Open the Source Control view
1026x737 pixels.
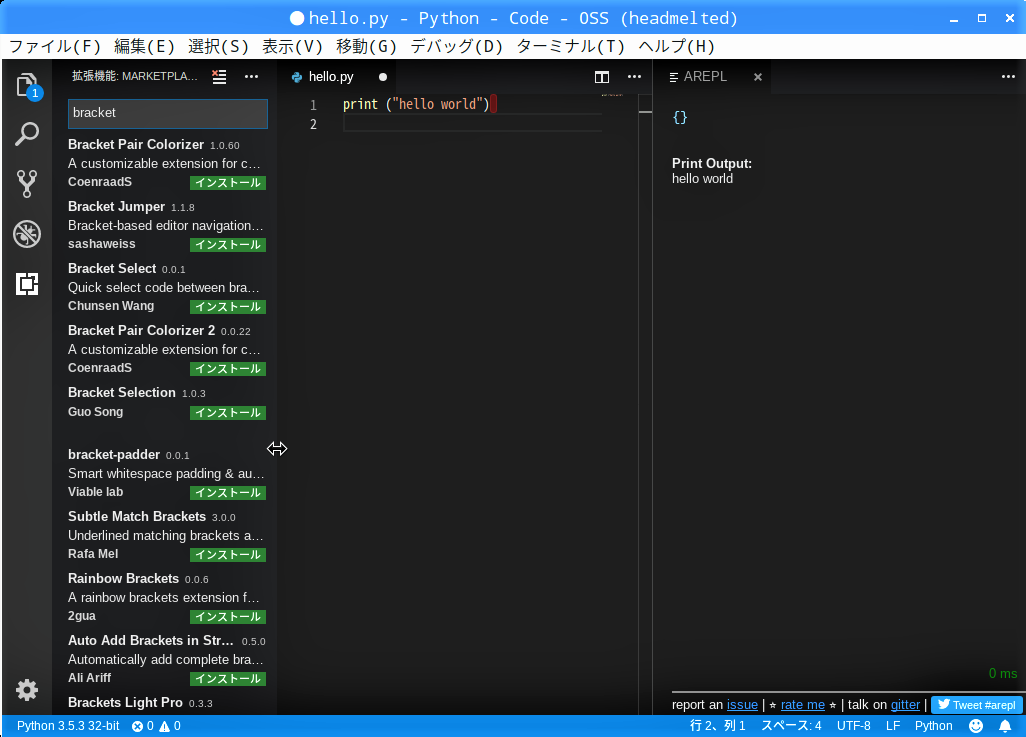[27, 184]
